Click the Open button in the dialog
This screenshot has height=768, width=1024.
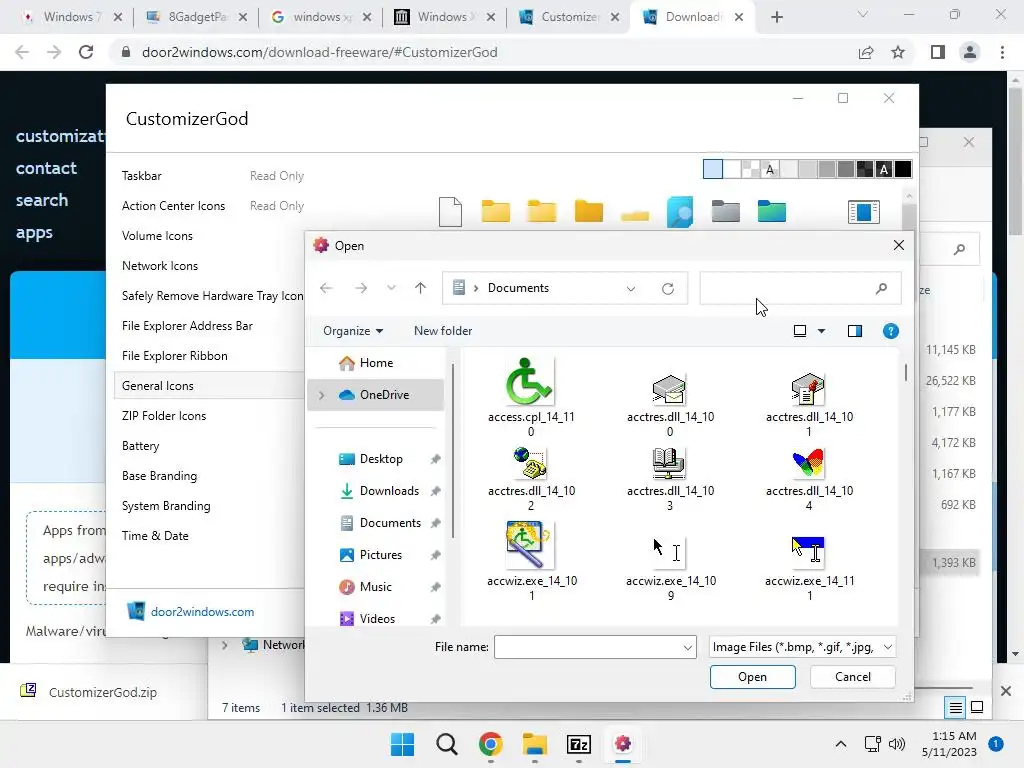pos(752,677)
